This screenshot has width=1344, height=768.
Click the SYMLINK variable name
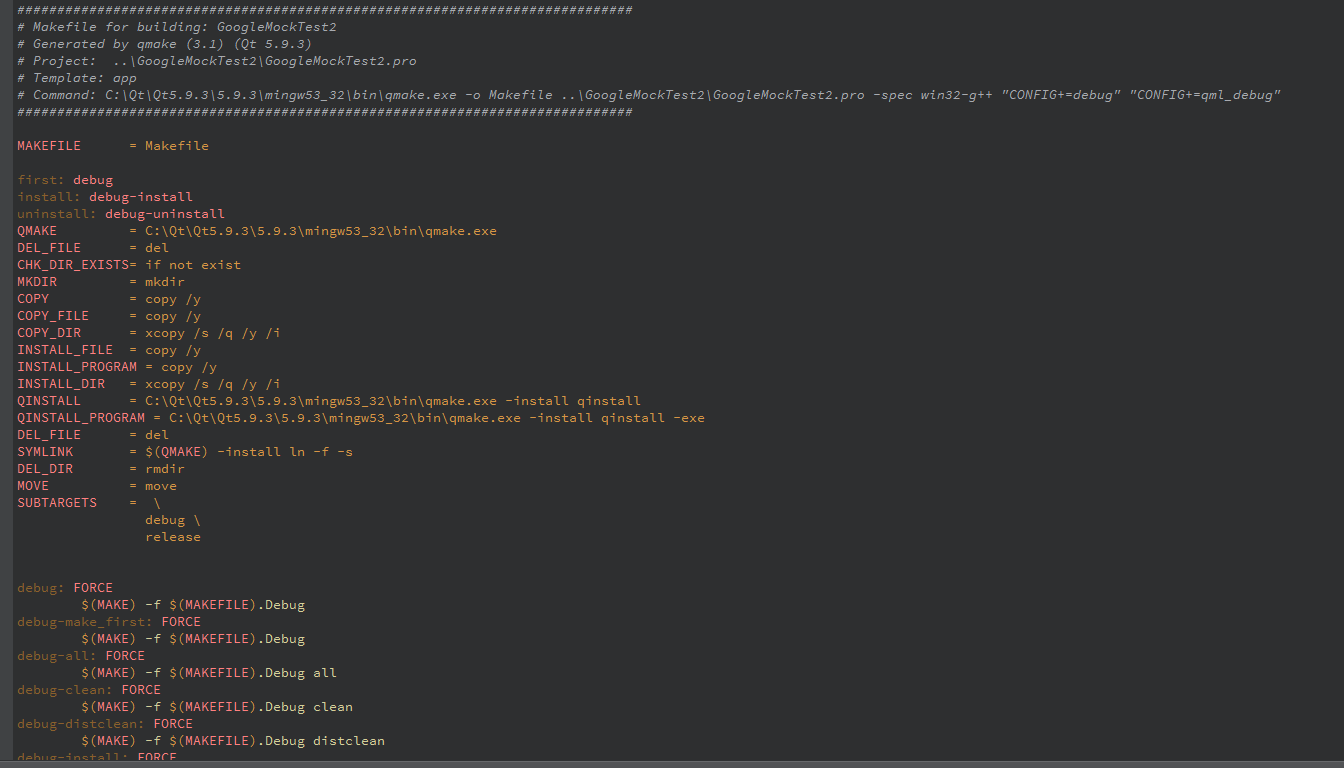point(45,452)
